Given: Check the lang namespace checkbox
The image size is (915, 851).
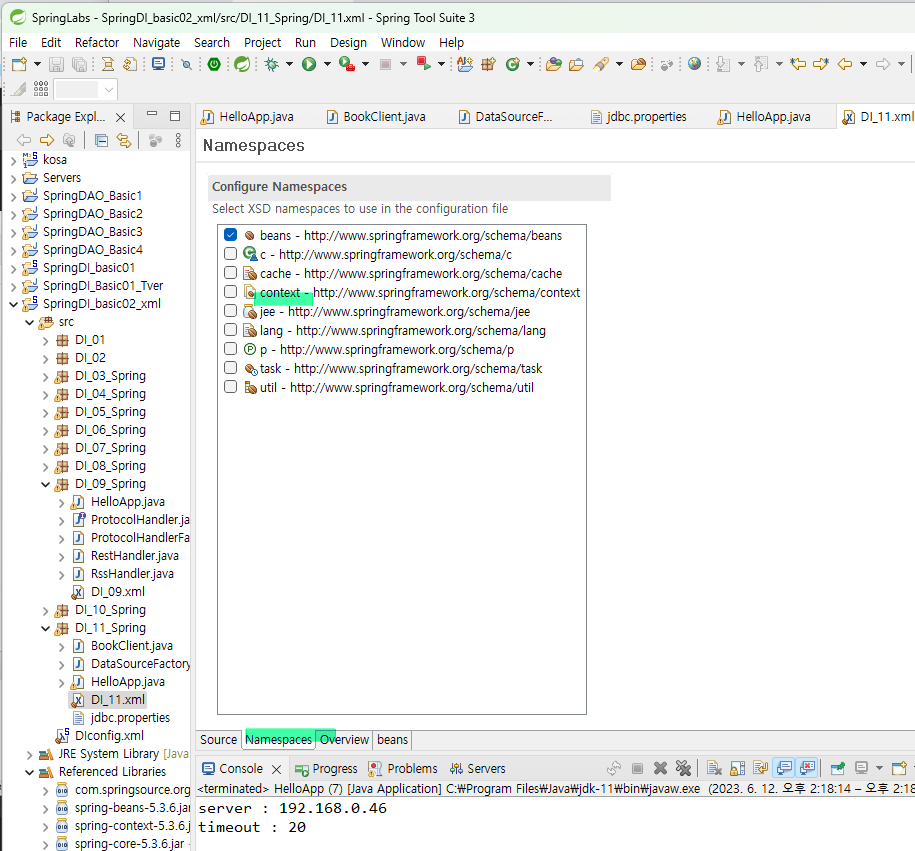Looking at the screenshot, I should click(231, 330).
